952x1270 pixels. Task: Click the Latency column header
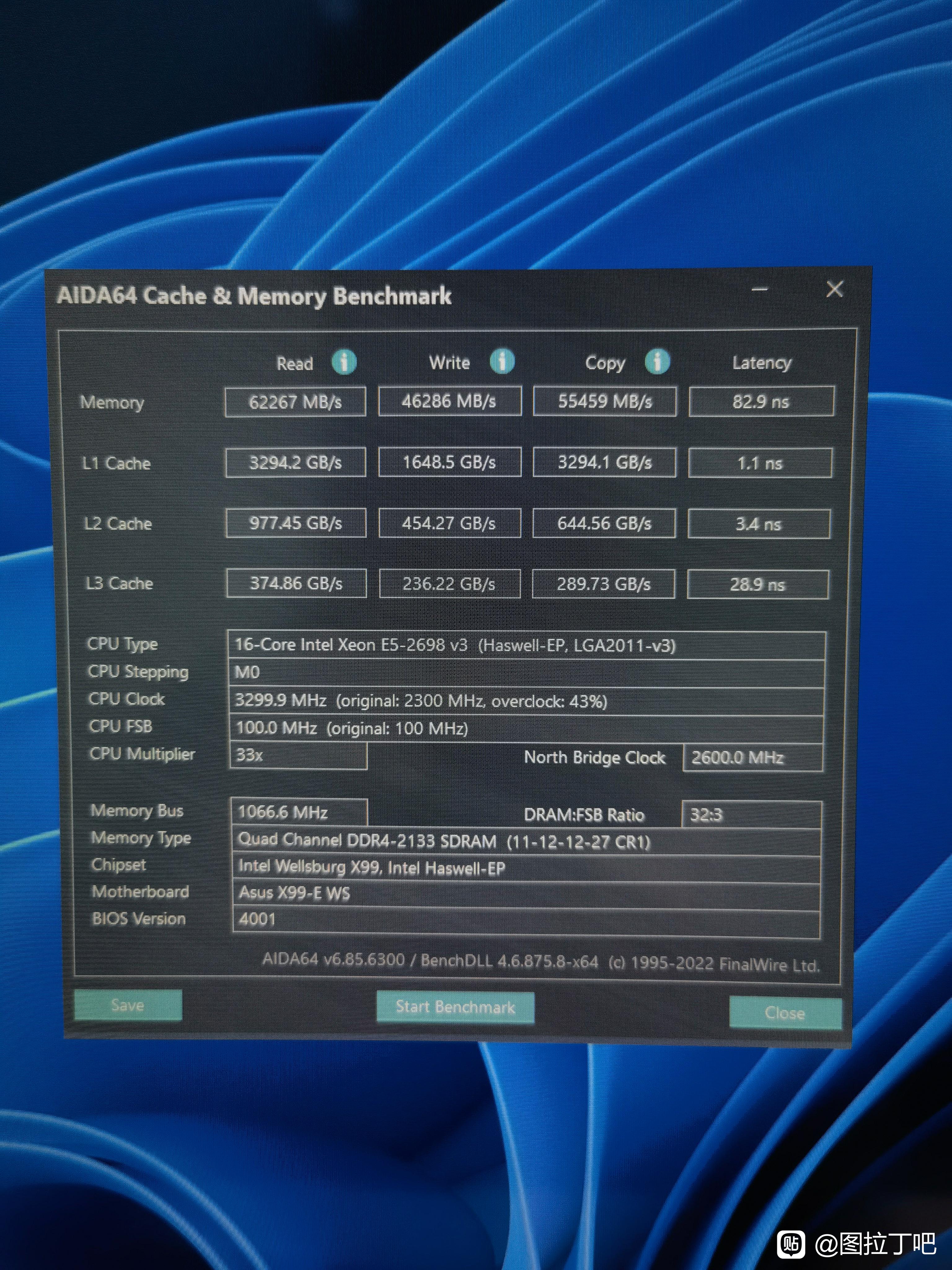pos(761,363)
